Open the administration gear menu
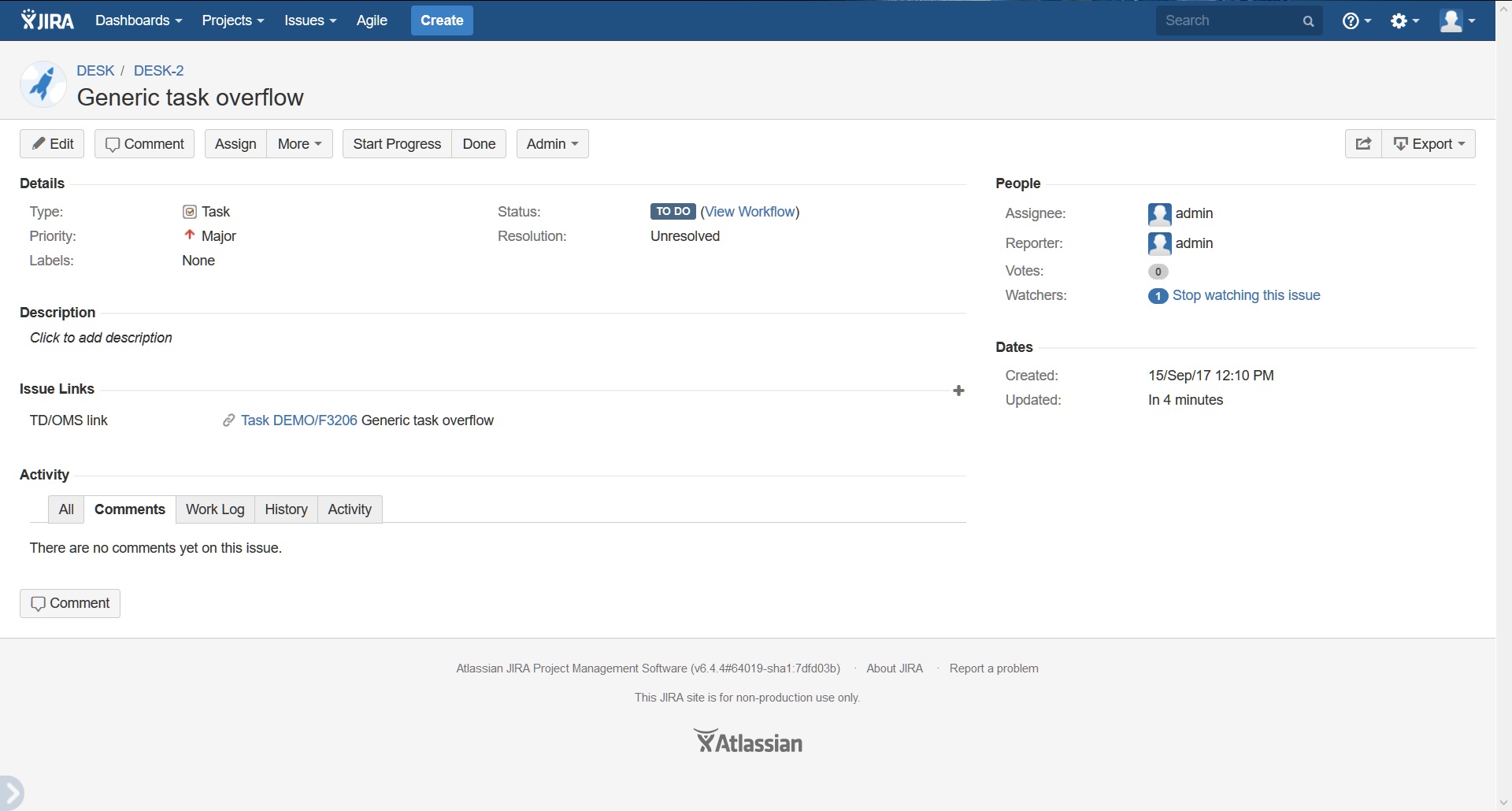The height and width of the screenshot is (811, 1512). 1403,21
